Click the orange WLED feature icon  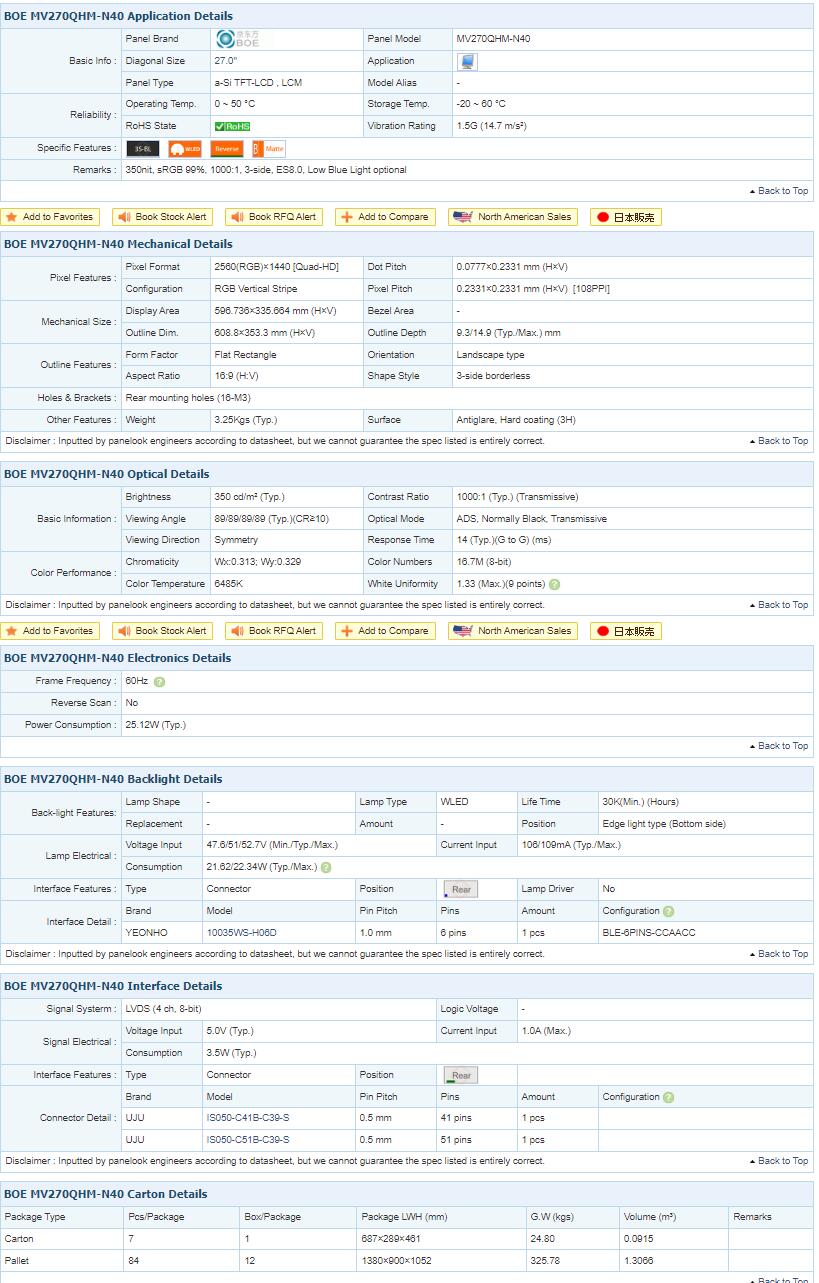click(185, 149)
